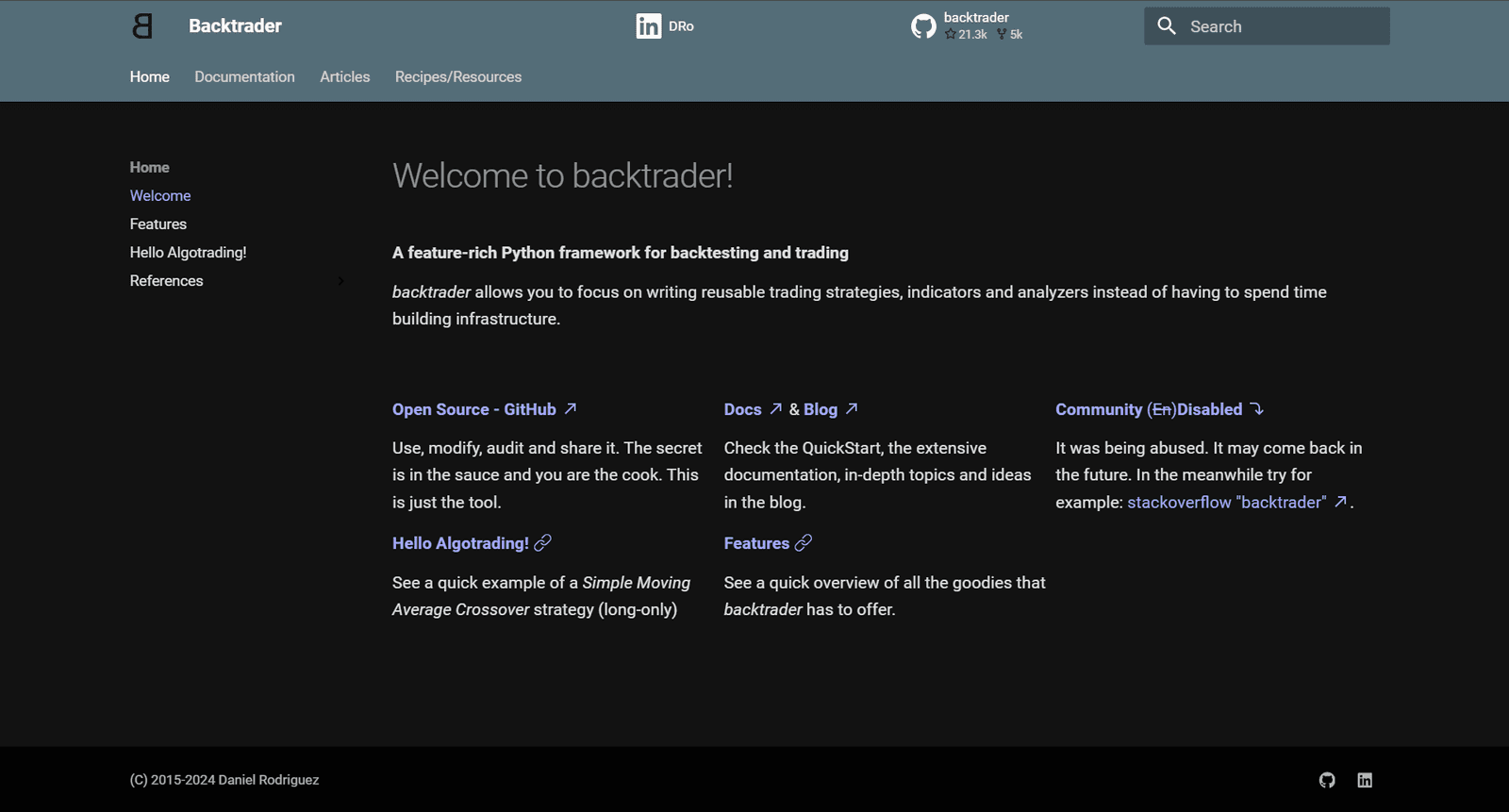Open the backtrader repository name link
This screenshot has width=1509, height=812.
[976, 18]
